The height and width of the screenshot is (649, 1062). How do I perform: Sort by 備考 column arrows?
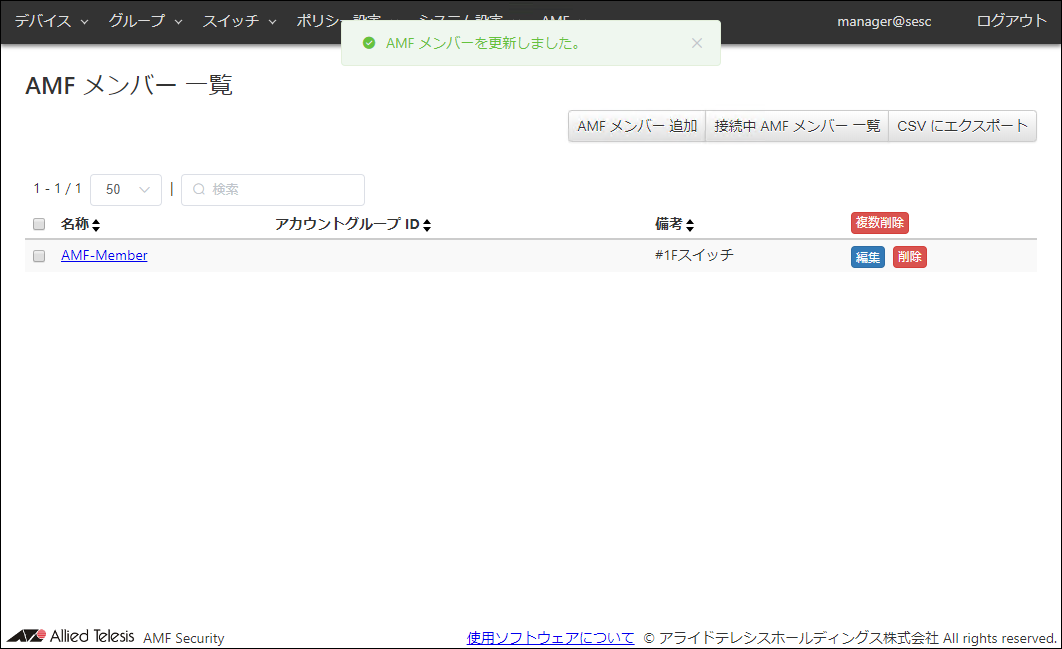tap(690, 225)
